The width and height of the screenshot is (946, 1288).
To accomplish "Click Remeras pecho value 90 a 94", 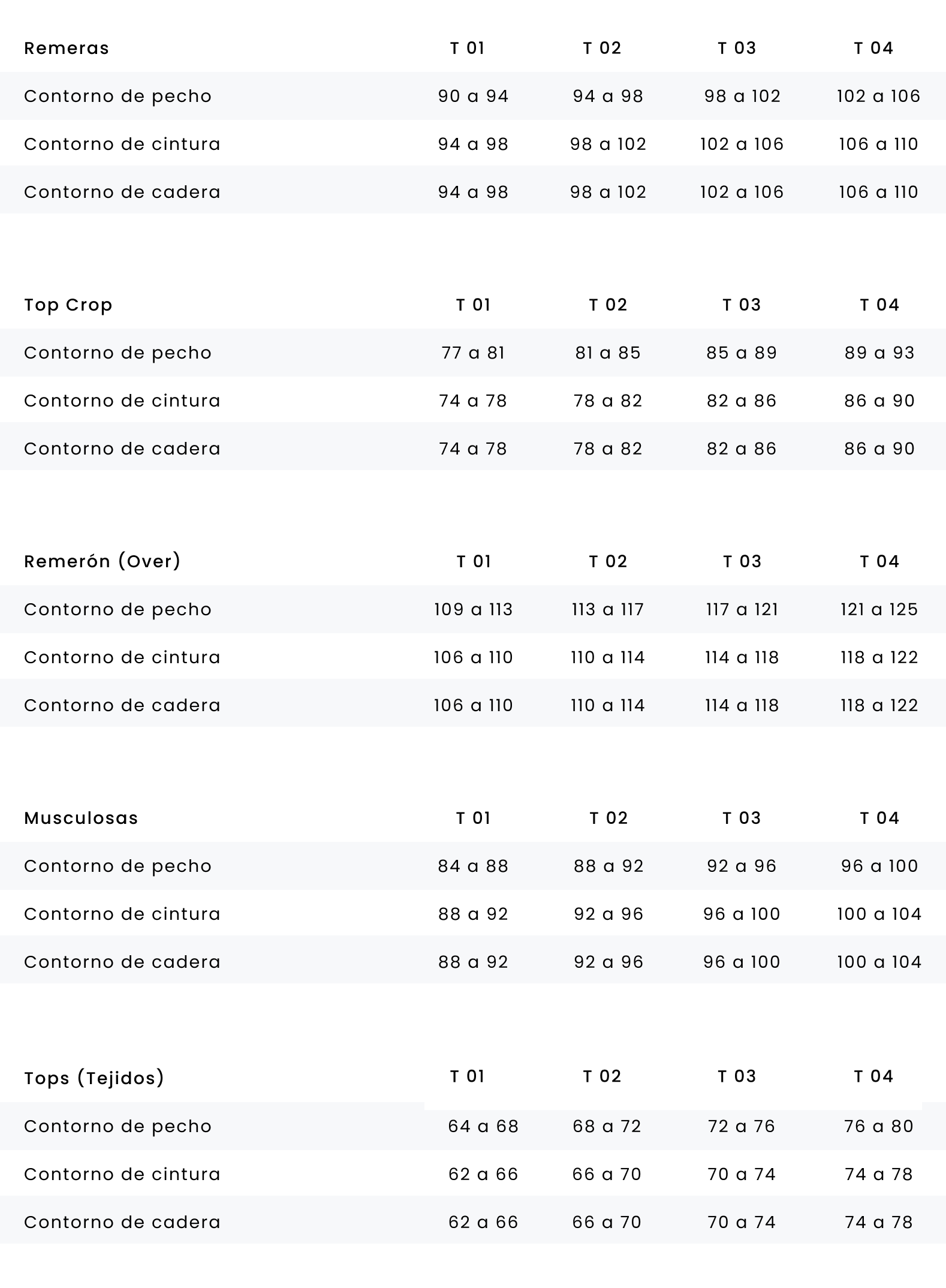I will tap(473, 96).
